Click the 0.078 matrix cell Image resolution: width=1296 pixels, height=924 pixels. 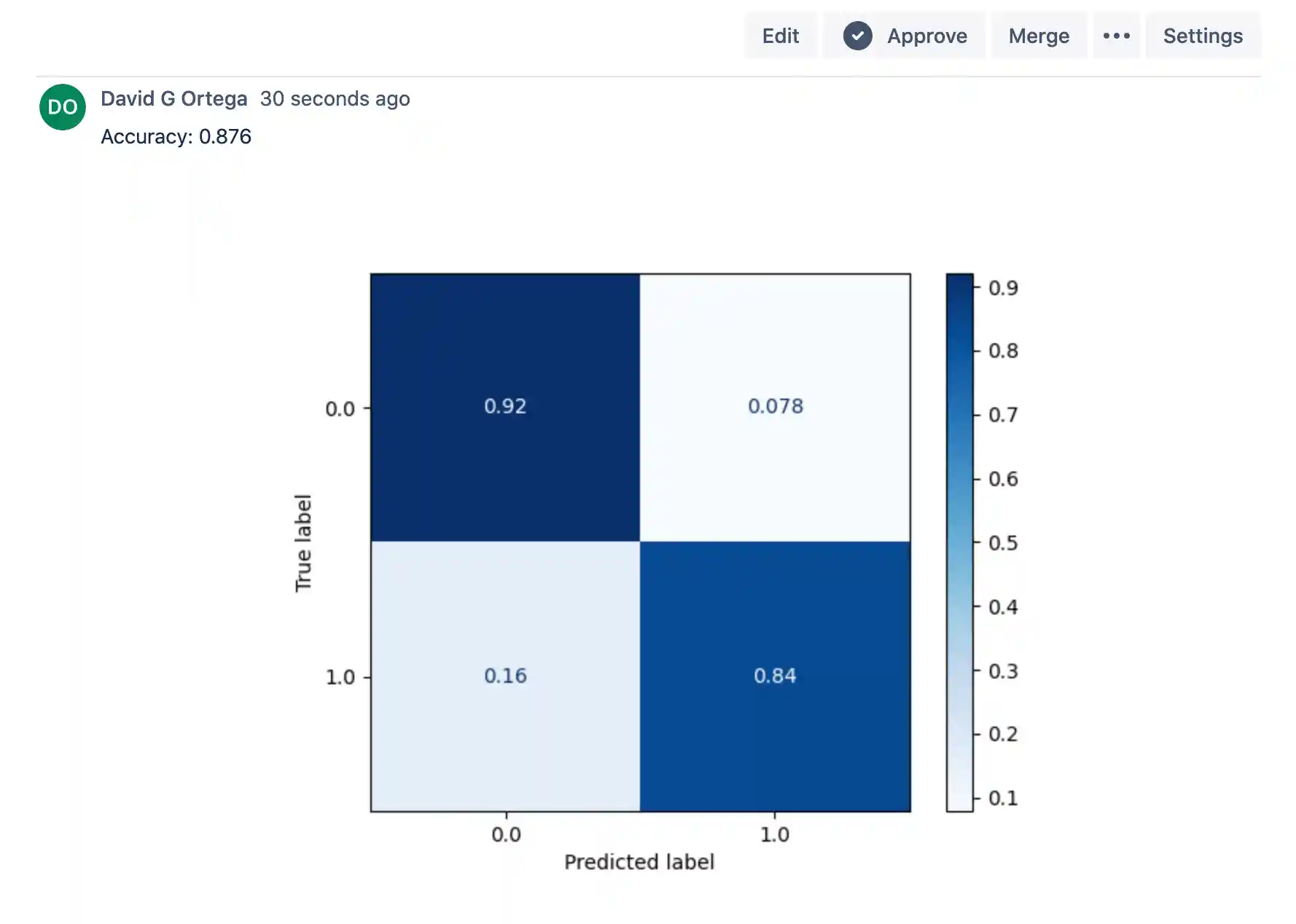[x=775, y=407]
